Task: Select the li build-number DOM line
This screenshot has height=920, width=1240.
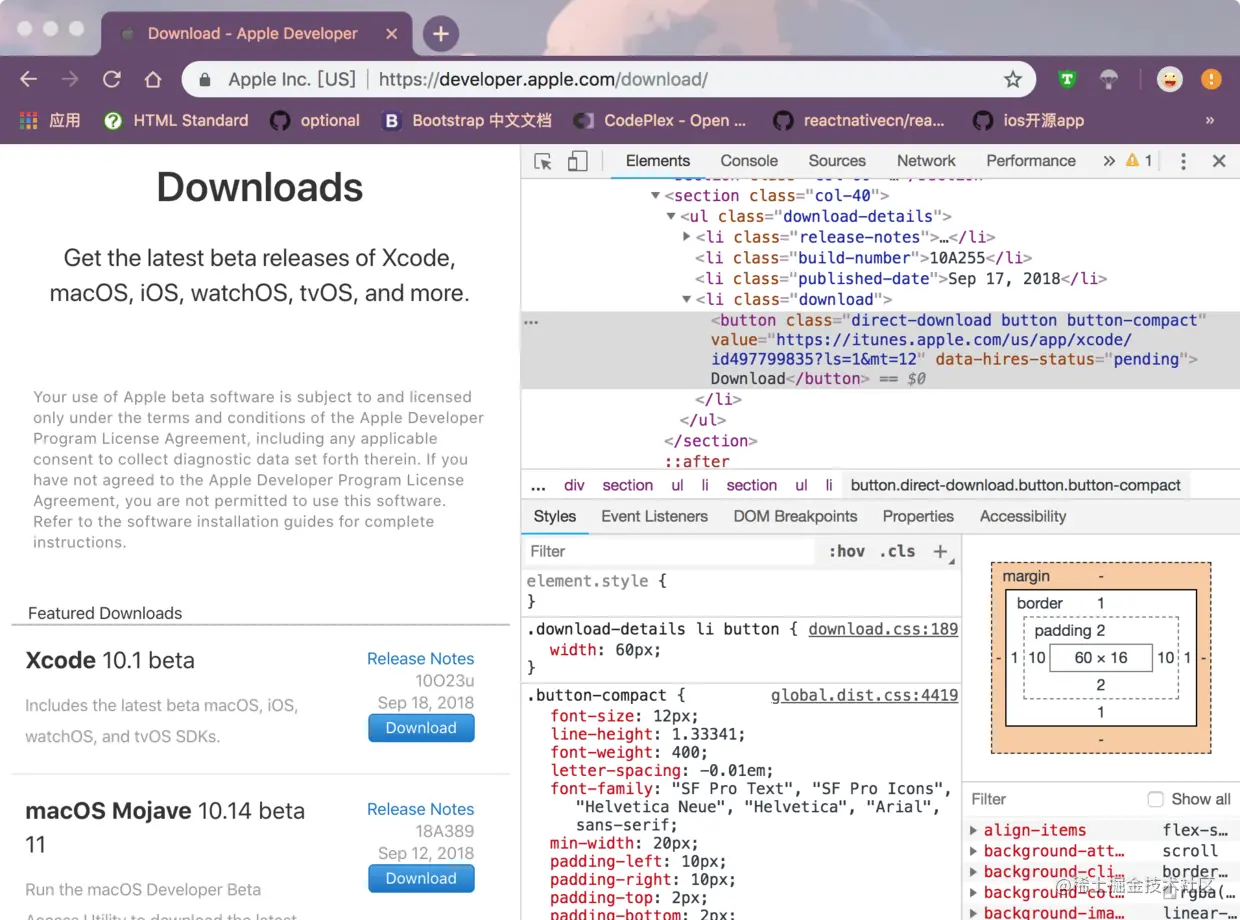Action: pyautogui.click(x=863, y=258)
